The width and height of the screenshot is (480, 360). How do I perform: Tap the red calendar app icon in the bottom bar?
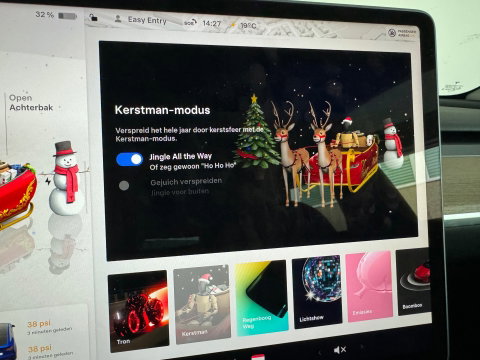tap(258, 357)
